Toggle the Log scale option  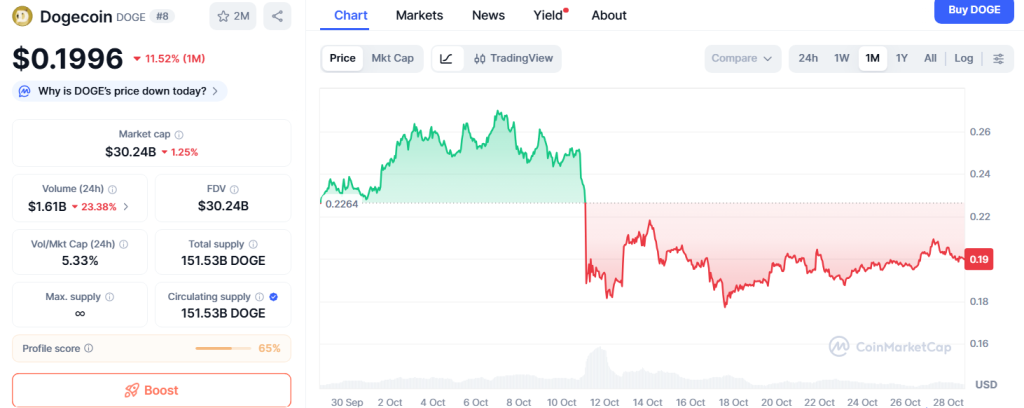963,58
